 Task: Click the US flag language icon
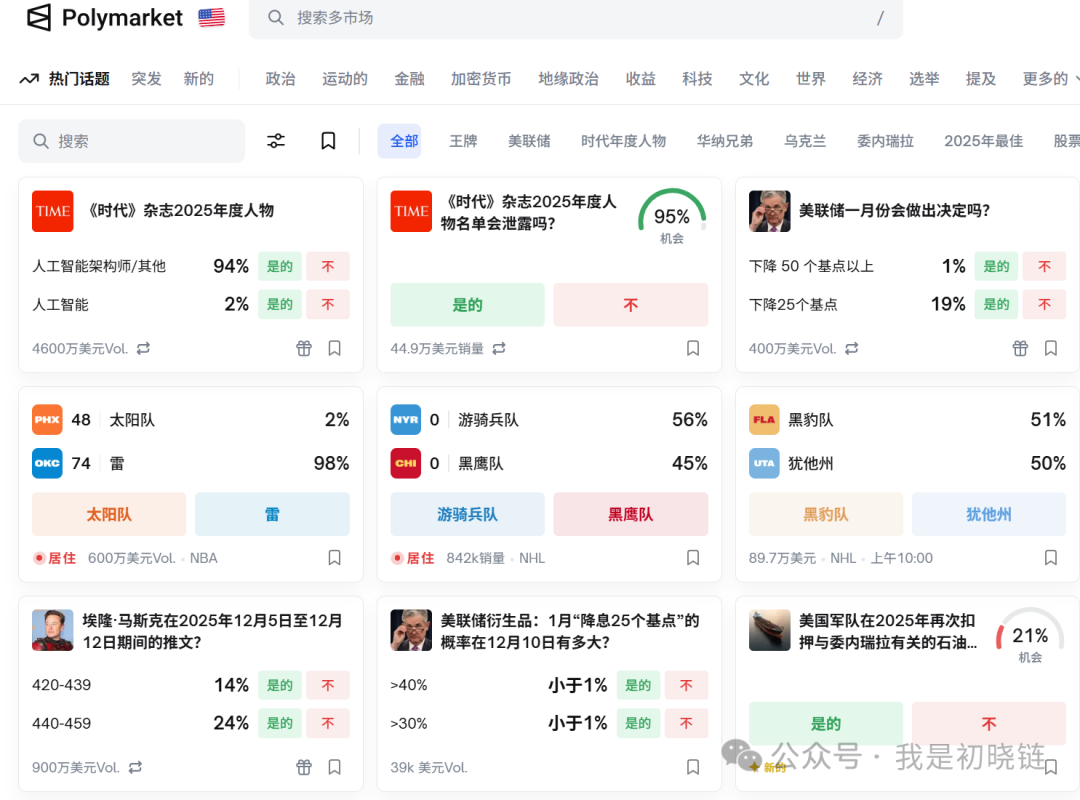point(211,16)
